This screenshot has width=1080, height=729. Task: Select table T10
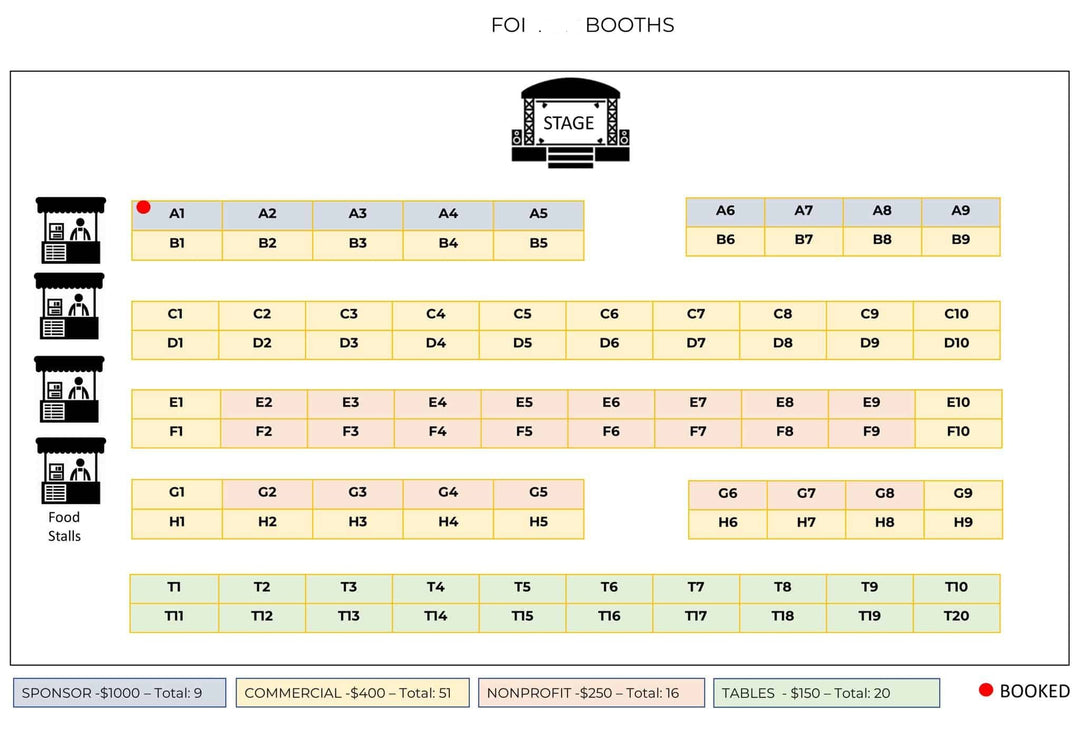point(957,588)
